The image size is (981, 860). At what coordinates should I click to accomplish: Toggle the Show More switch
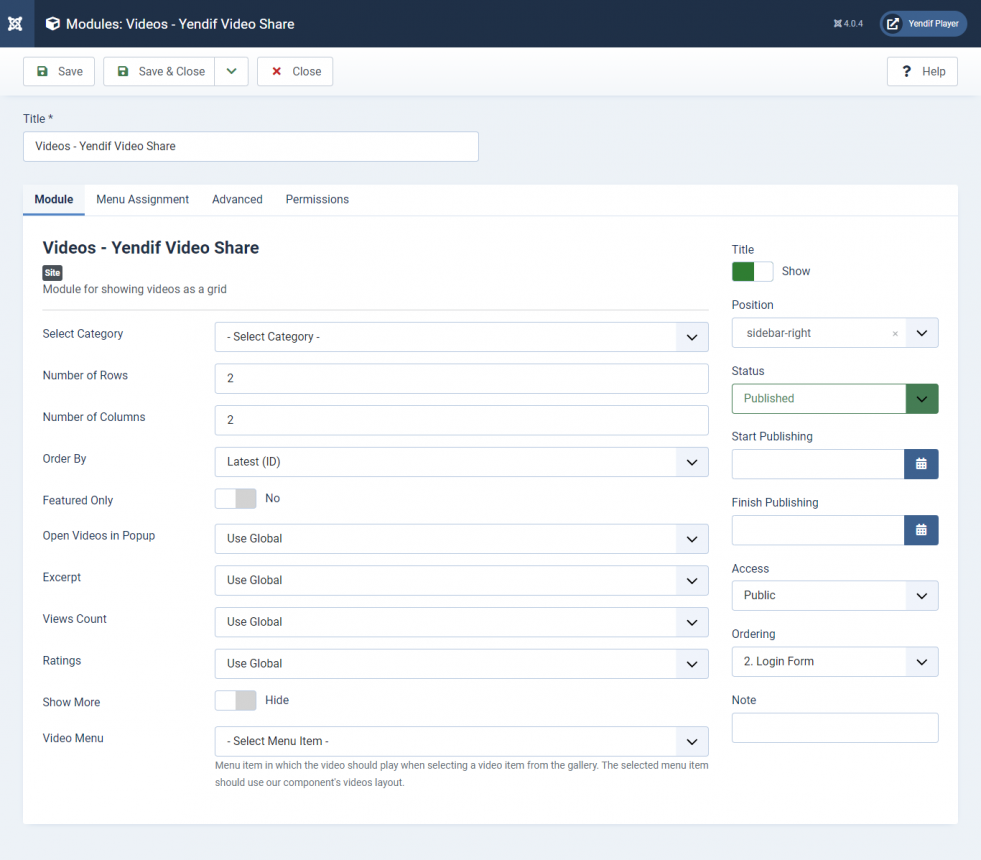[x=236, y=701]
